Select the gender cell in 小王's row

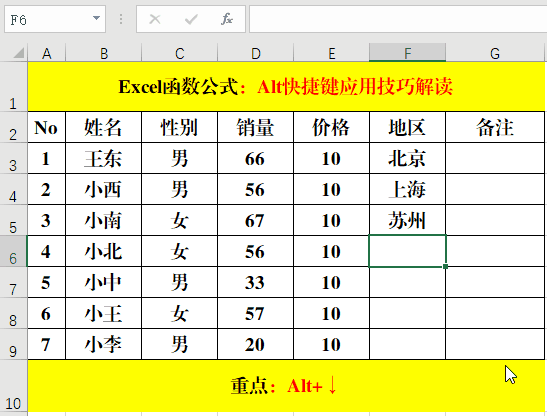point(180,313)
